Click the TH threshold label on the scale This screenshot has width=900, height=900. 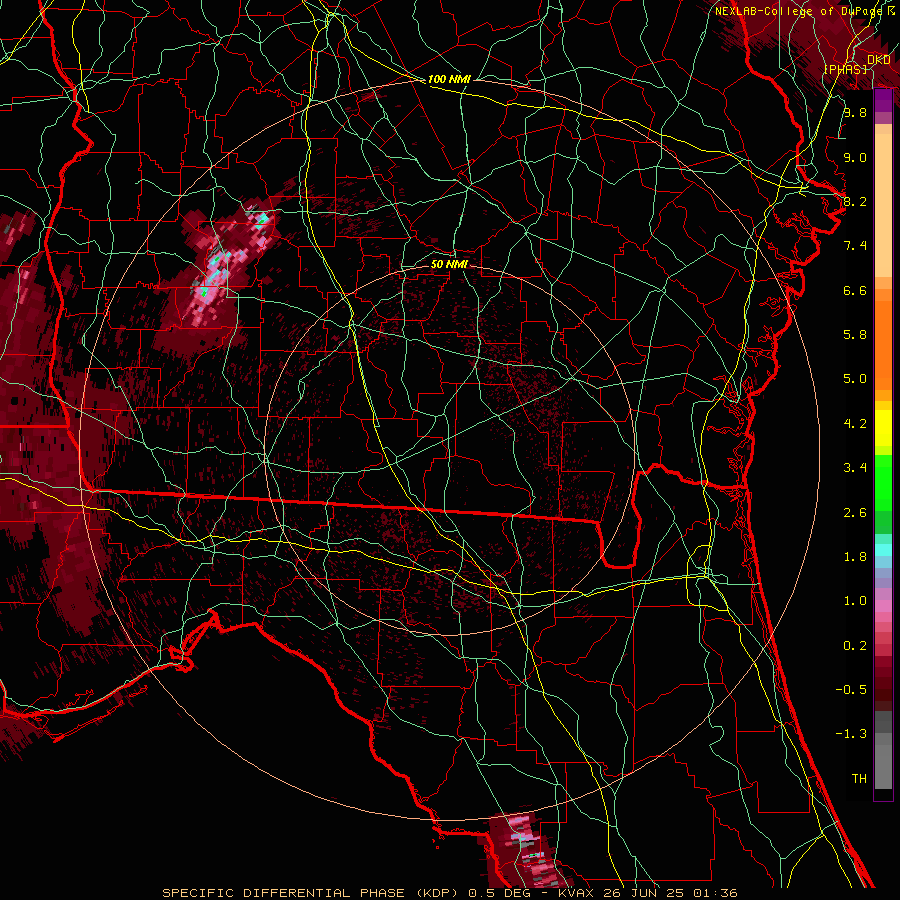[x=859, y=779]
